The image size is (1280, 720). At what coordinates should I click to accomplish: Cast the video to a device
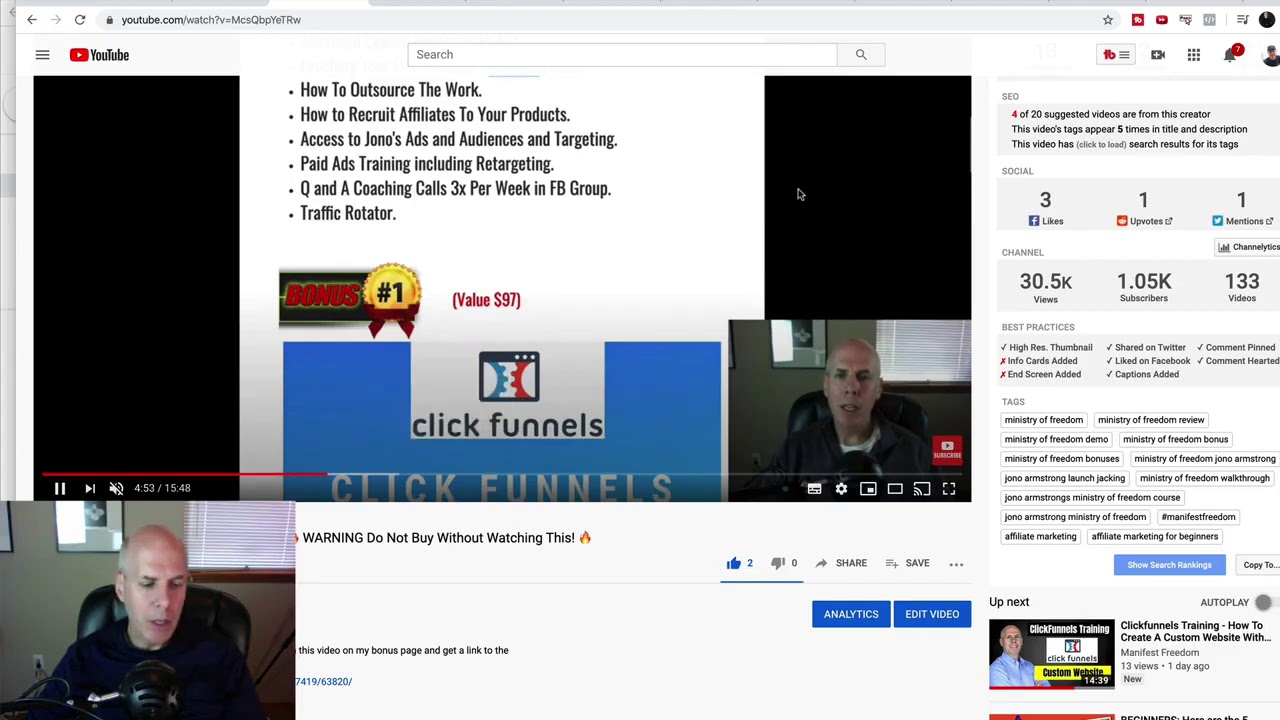[x=922, y=488]
